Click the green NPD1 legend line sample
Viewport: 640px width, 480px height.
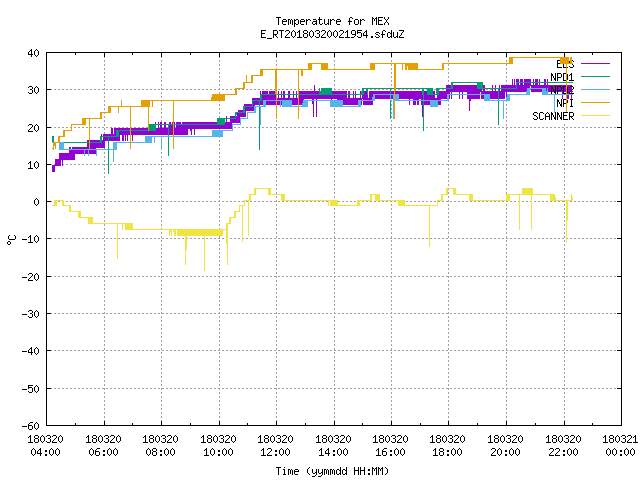tap(595, 76)
